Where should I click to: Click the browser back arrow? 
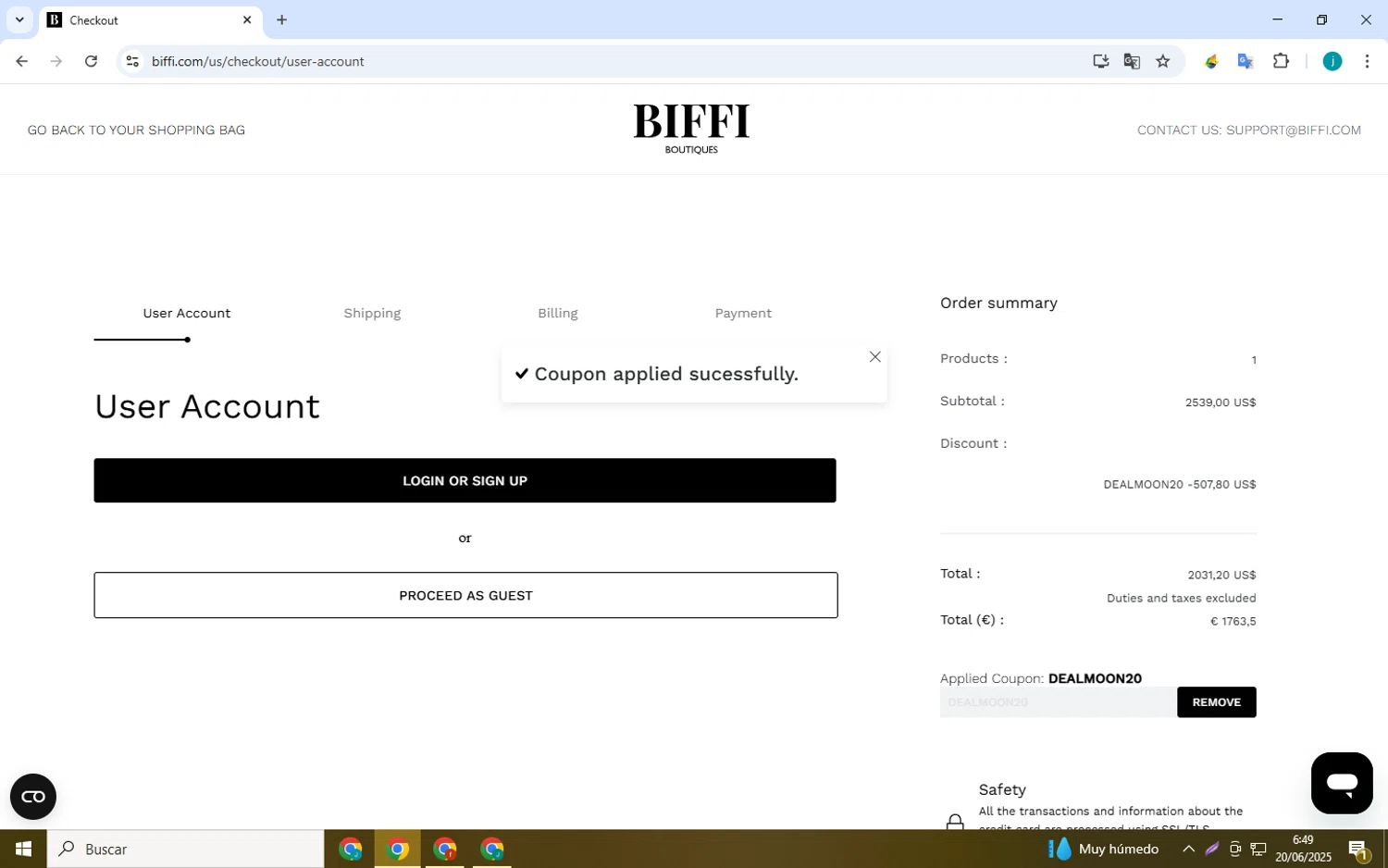point(21,61)
